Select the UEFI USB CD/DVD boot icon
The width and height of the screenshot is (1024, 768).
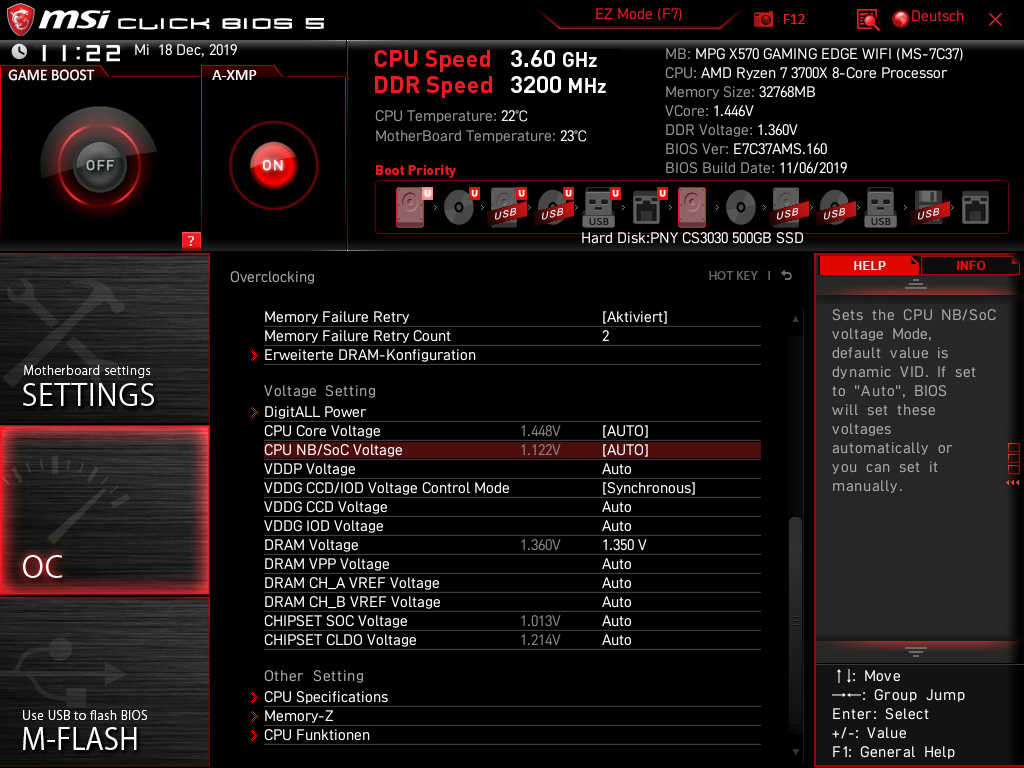pyautogui.click(x=554, y=207)
